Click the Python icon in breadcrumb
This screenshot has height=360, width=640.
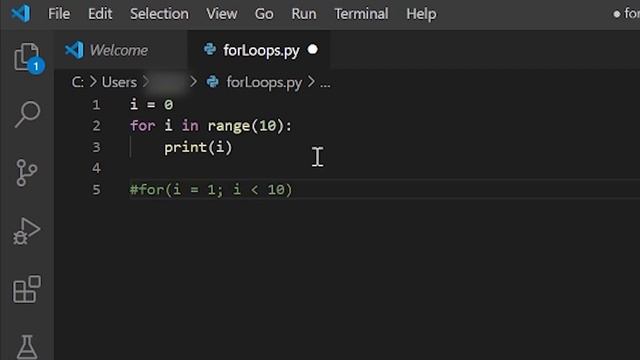click(x=212, y=82)
